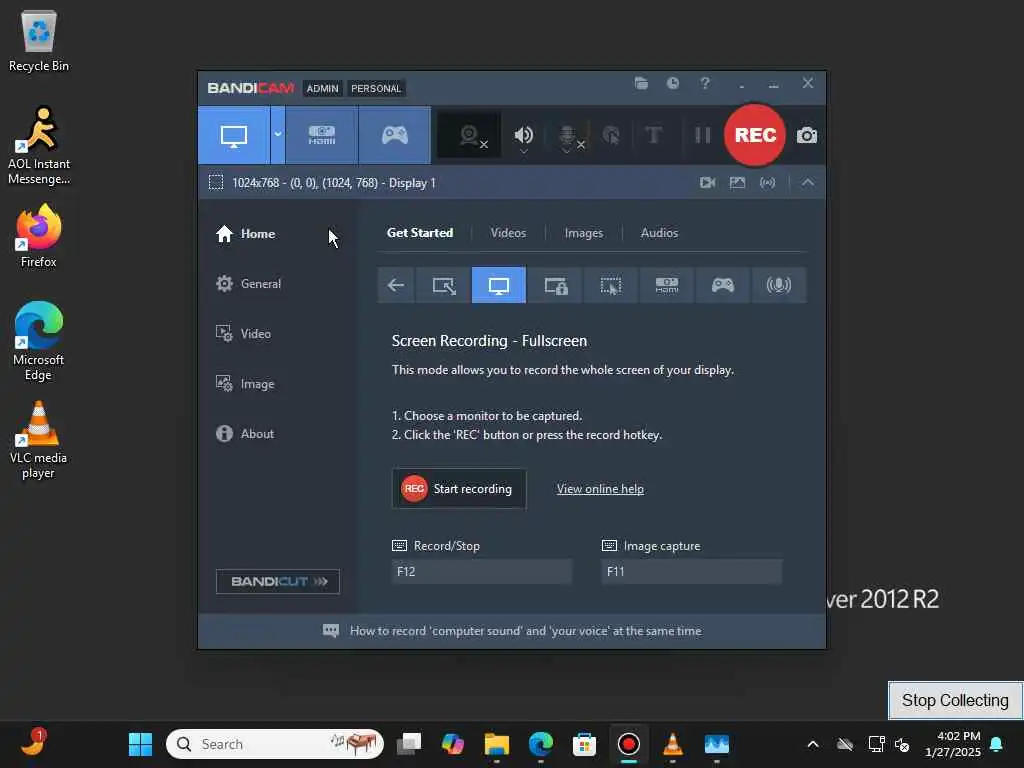This screenshot has height=768, width=1024.
Task: Open the scheduled recording clock icon
Action: [673, 83]
